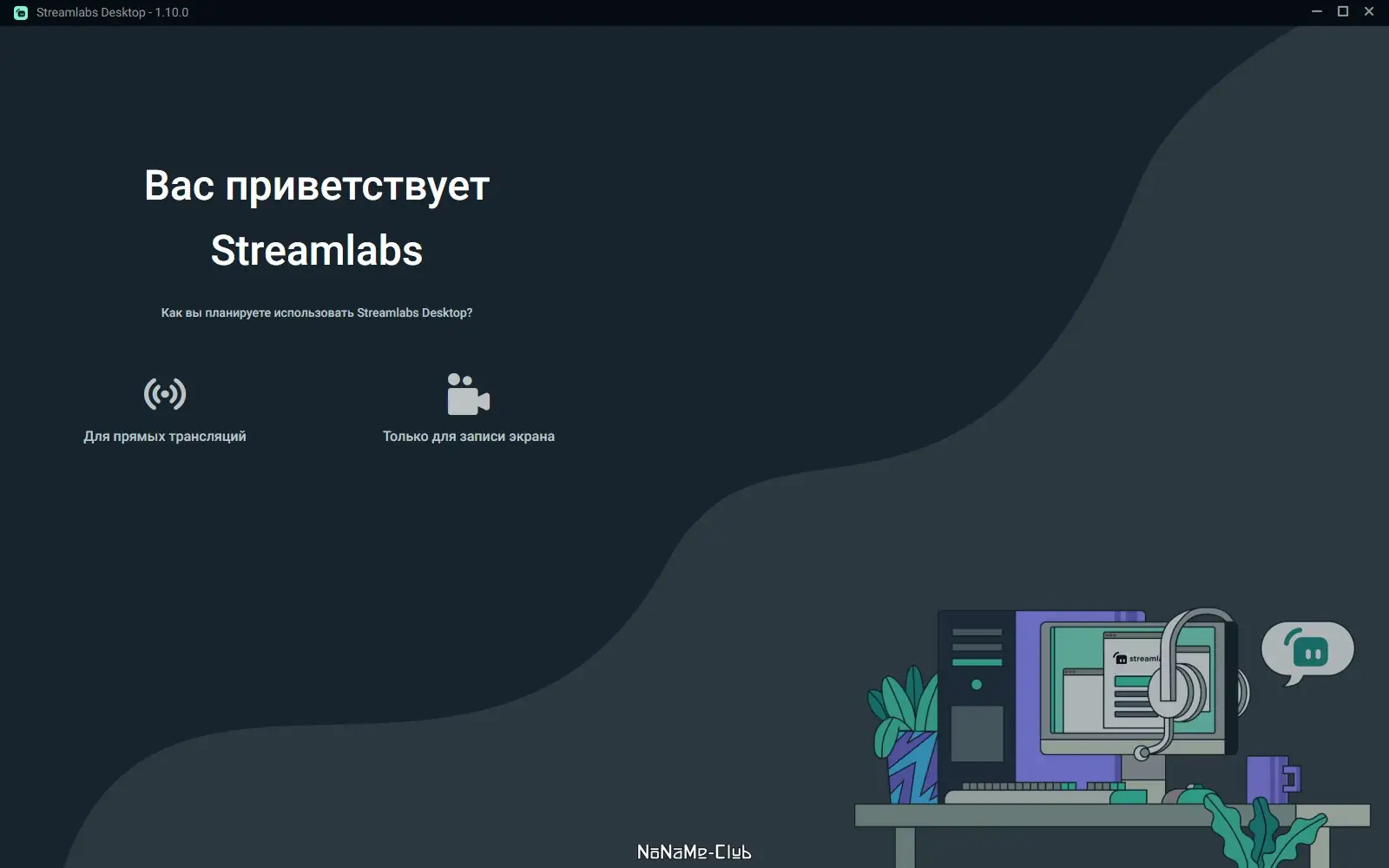Viewport: 1389px width, 868px height.
Task: Click the 'Streamlabs Desktop - 1.10.0' title text
Action: point(112,12)
